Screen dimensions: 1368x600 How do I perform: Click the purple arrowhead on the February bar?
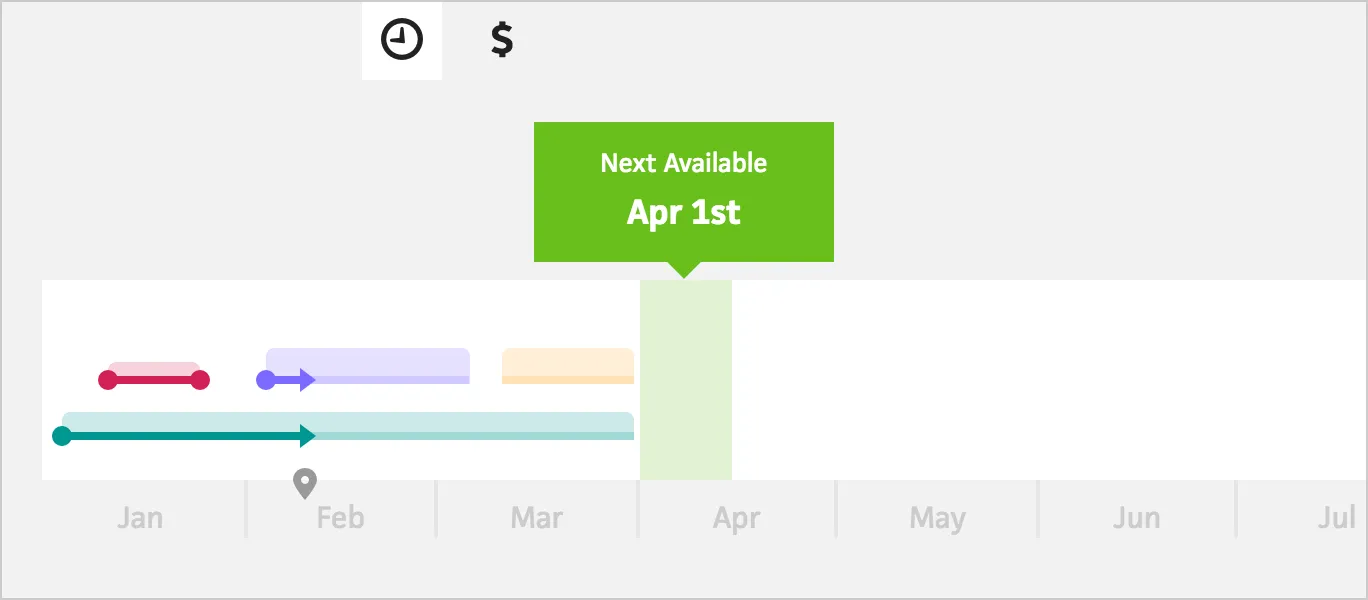(306, 379)
